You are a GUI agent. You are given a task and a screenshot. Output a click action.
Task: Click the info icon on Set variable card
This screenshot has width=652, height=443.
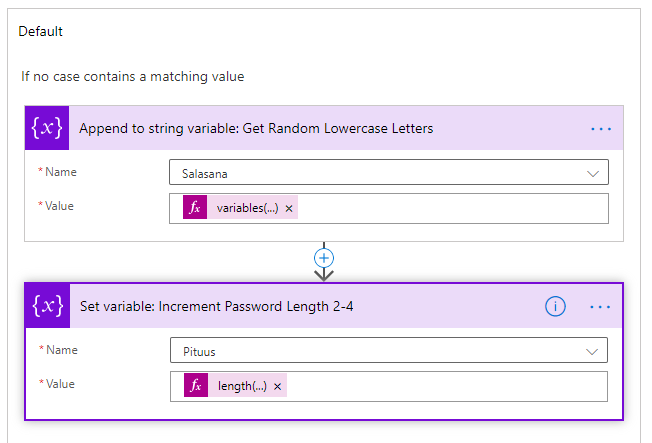coord(555,307)
